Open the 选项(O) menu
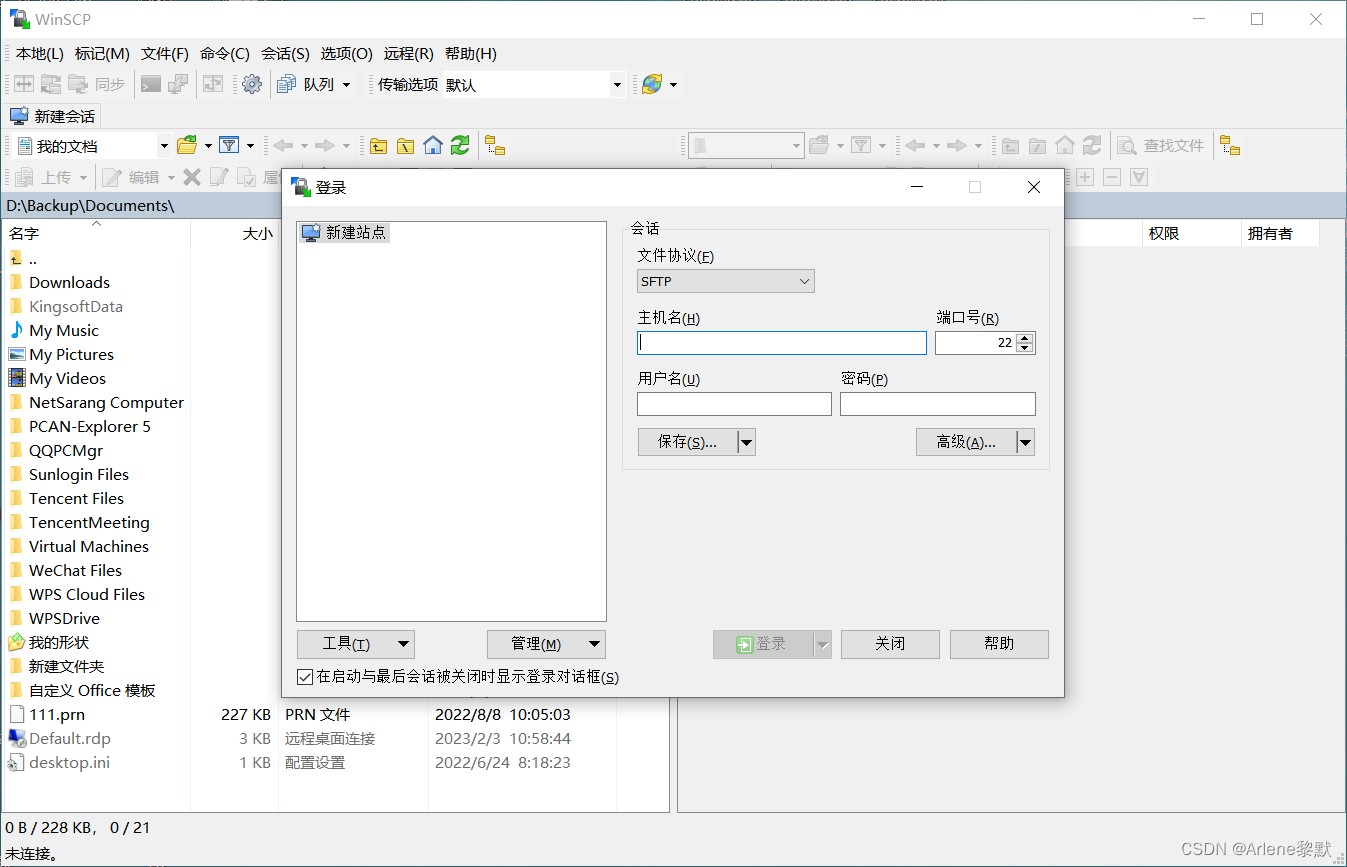The image size is (1347, 867). [346, 53]
